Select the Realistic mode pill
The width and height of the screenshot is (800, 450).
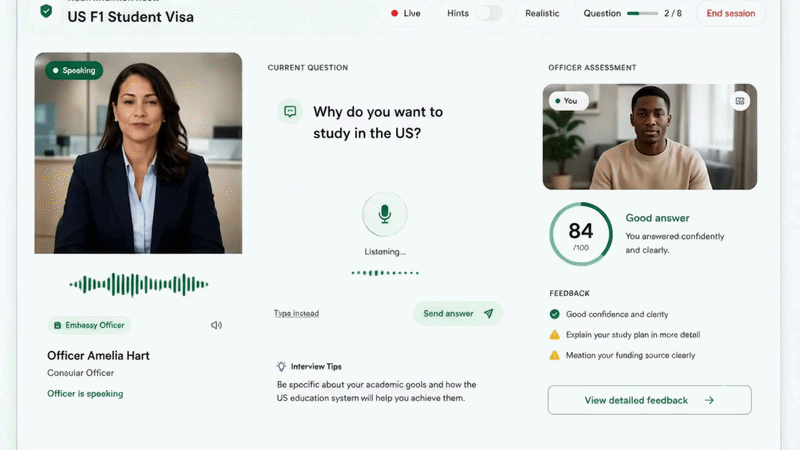[x=542, y=13]
